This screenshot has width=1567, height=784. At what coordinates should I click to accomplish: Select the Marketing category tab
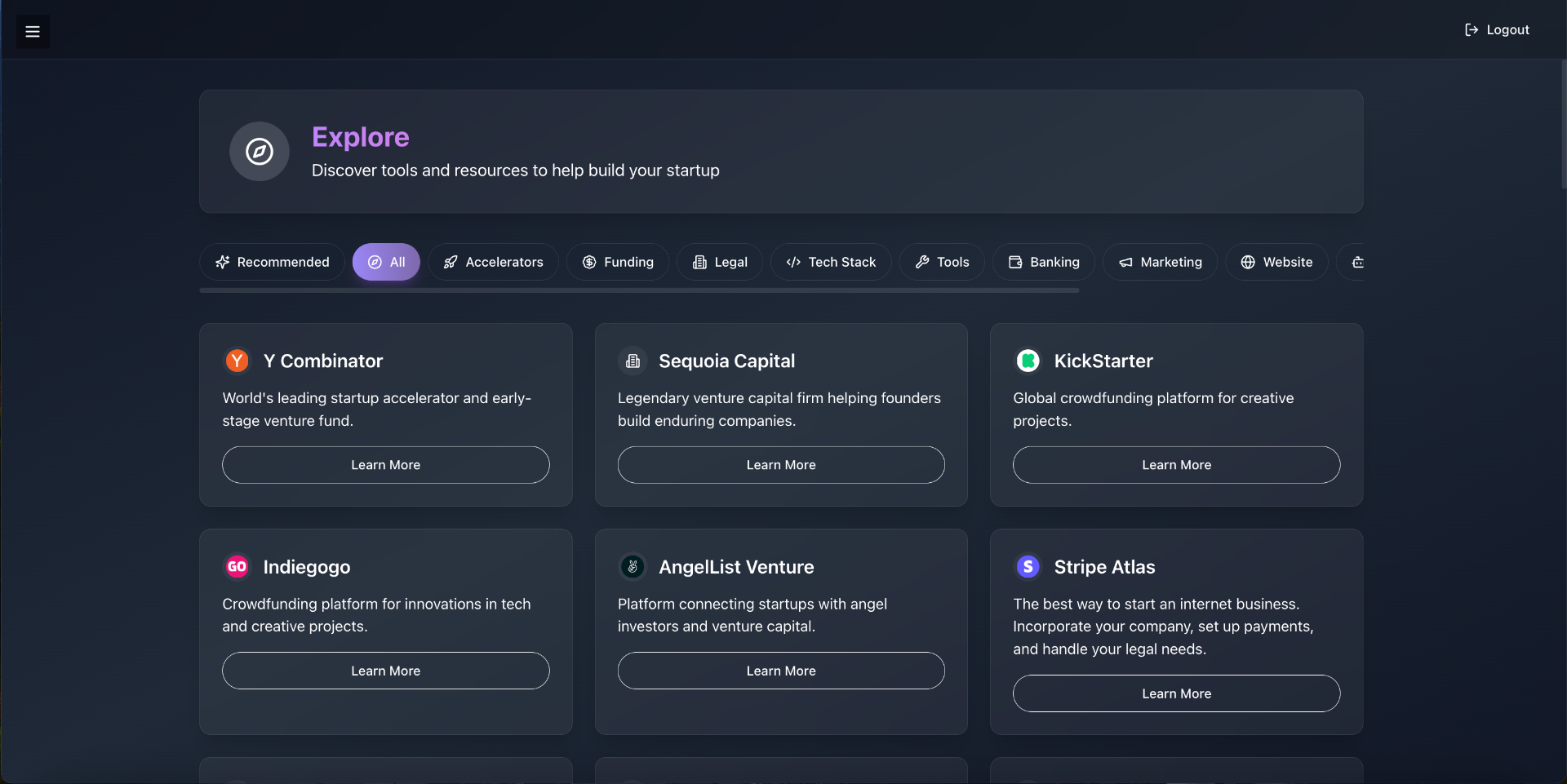(x=1160, y=262)
